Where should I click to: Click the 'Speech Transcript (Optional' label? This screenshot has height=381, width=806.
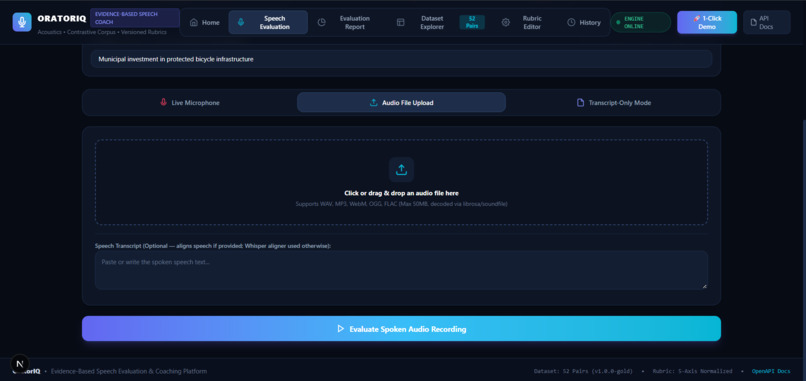point(213,246)
